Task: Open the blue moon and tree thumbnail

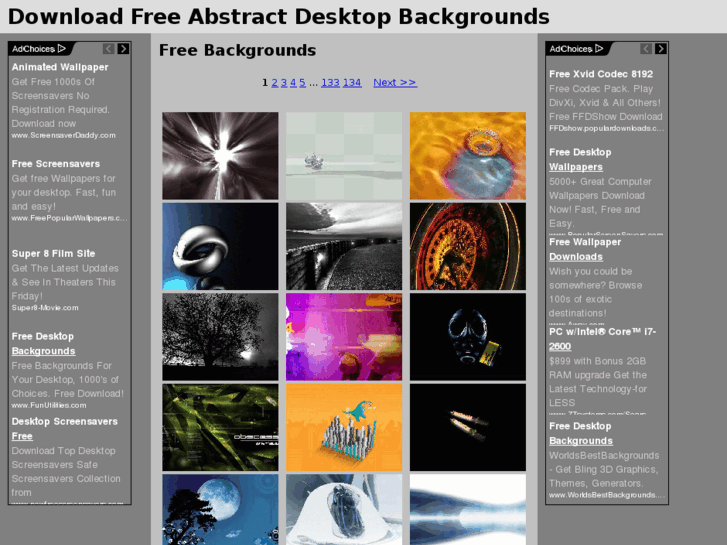Action: click(220, 509)
